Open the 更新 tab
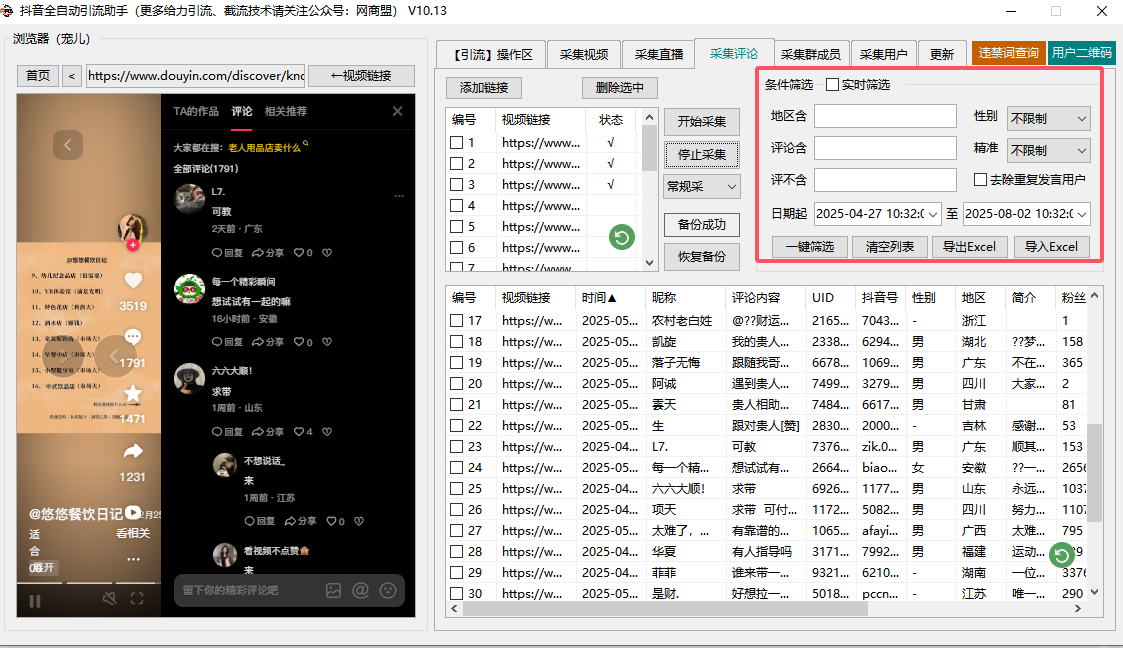 pyautogui.click(x=942, y=54)
